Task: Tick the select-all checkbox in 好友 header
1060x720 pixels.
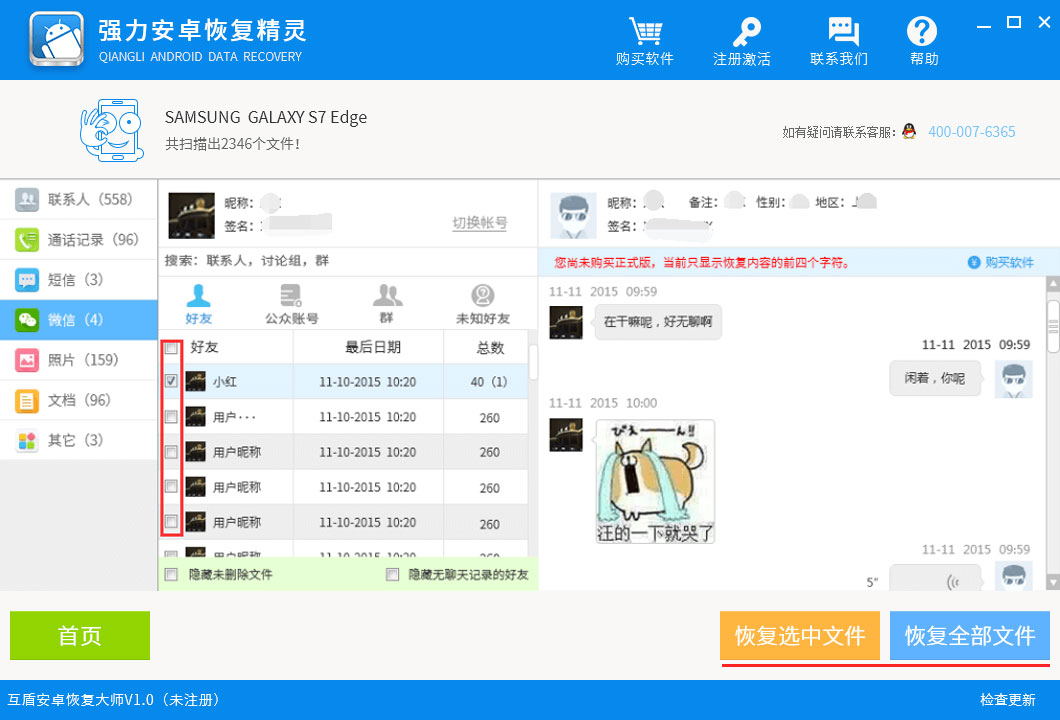Action: tap(171, 348)
